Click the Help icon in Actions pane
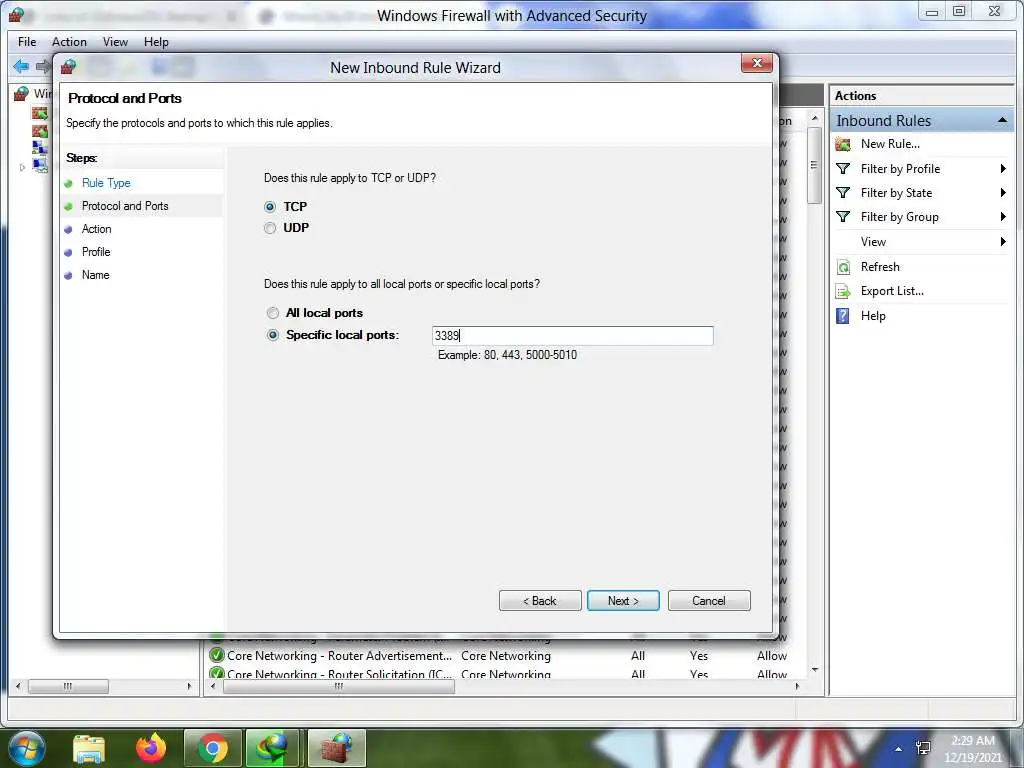This screenshot has height=768, width=1024. point(843,316)
